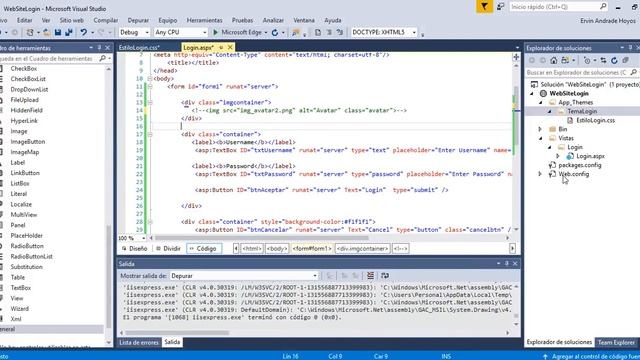Click the document icon after Find in files
This screenshot has width=640, height=360.
pyautogui.click(x=318, y=32)
